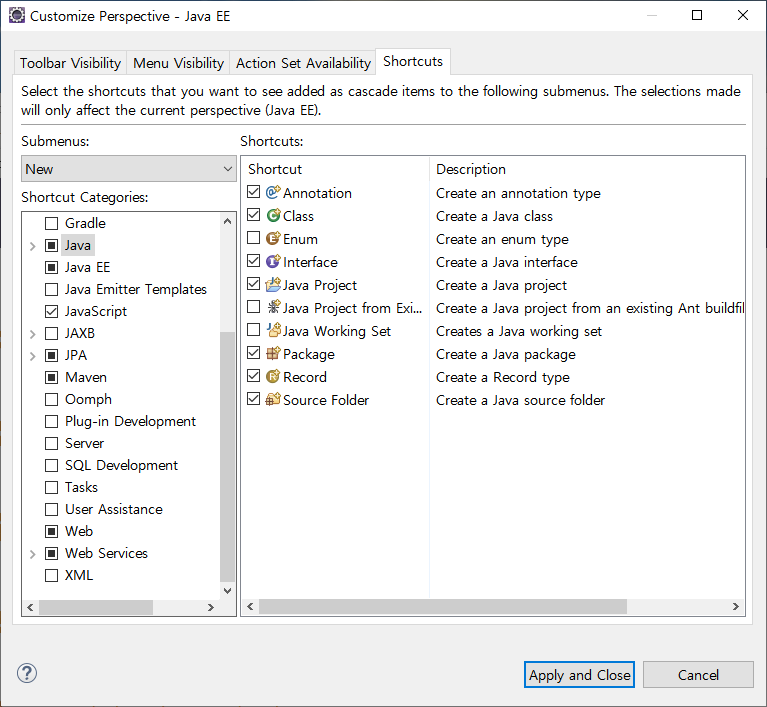Click the Cancel button

(x=698, y=675)
